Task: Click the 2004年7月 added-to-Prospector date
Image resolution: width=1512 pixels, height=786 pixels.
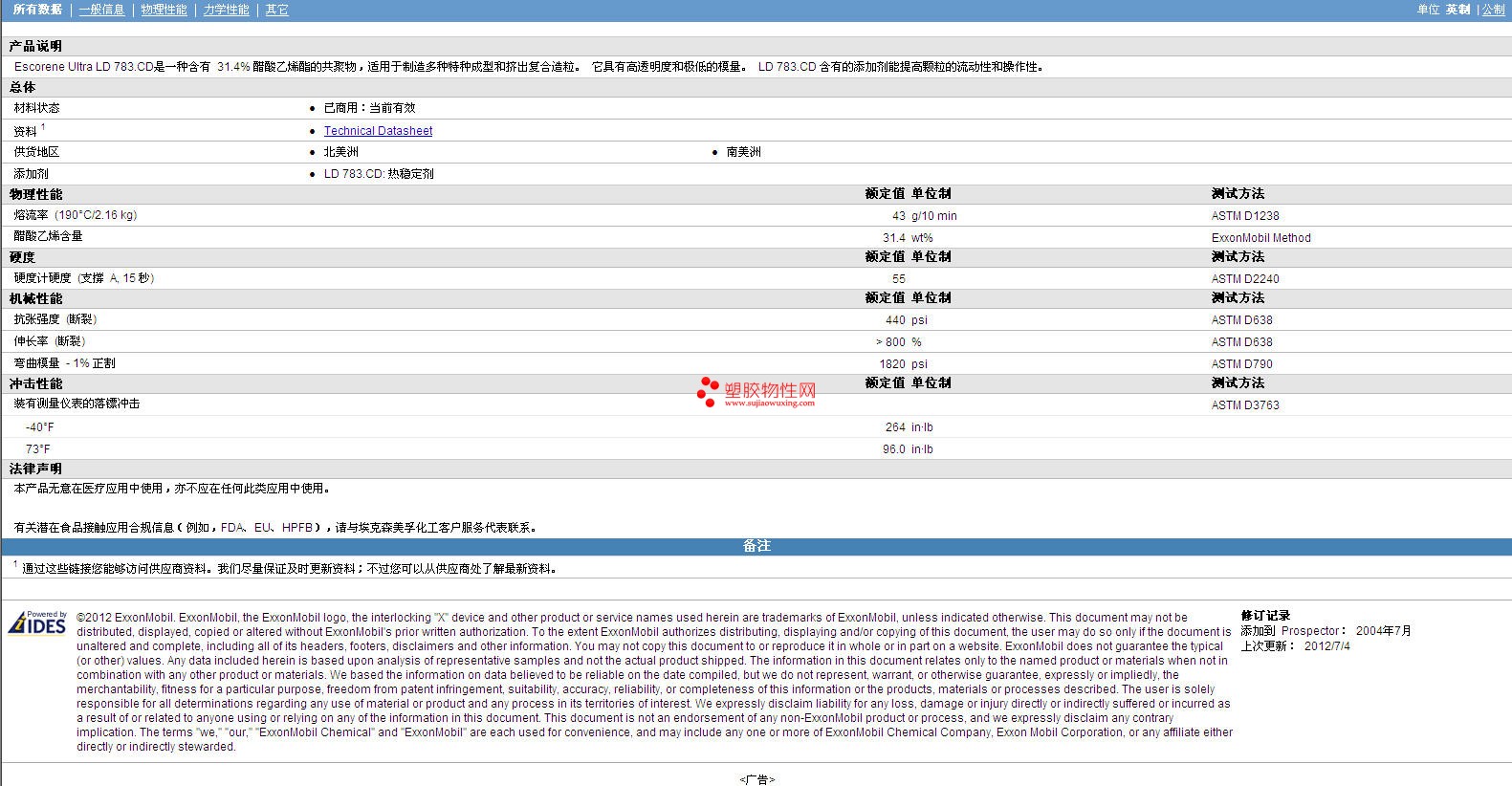Action: pos(1383,631)
